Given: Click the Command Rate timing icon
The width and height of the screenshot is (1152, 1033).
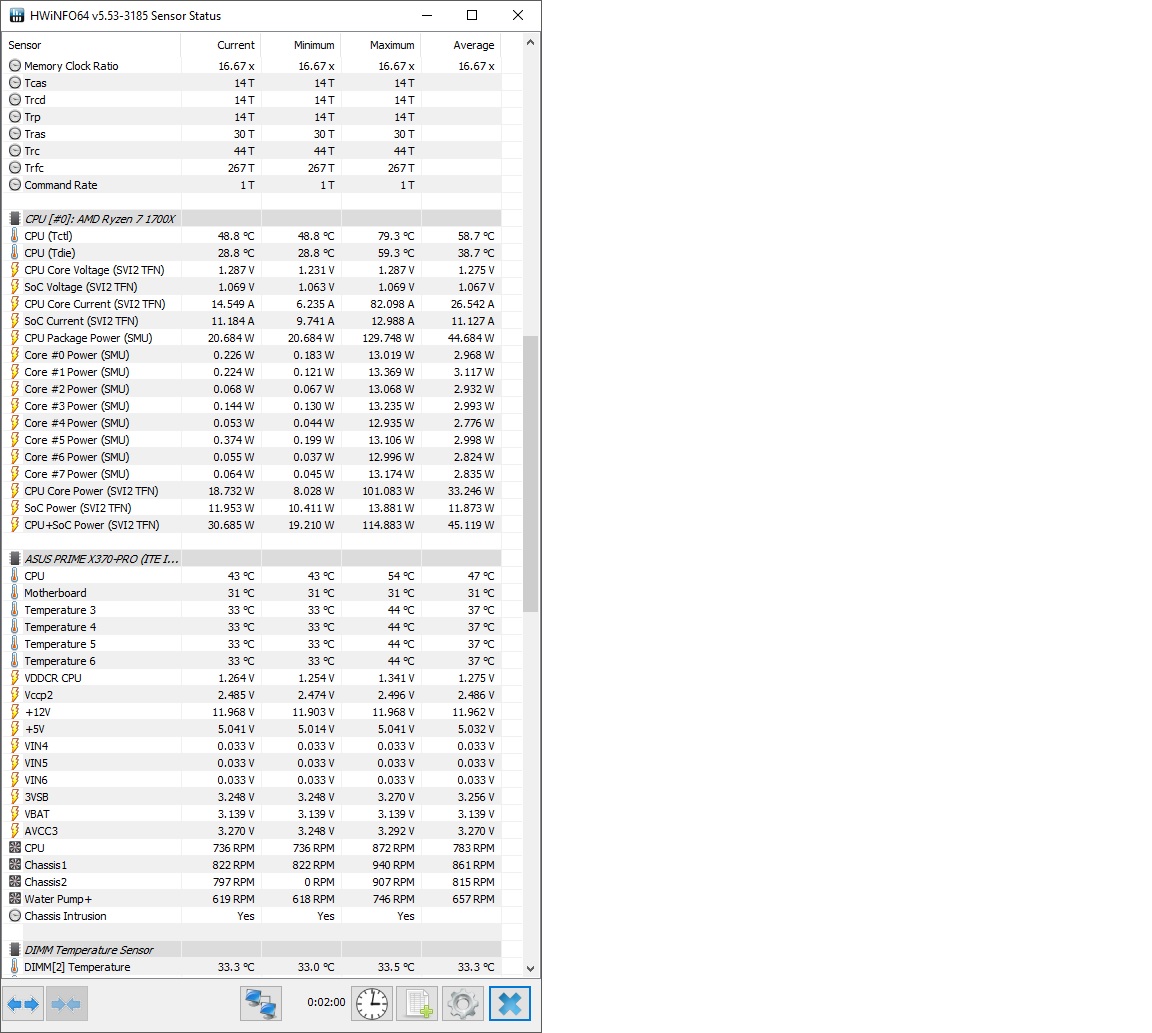Looking at the screenshot, I should coord(15,185).
